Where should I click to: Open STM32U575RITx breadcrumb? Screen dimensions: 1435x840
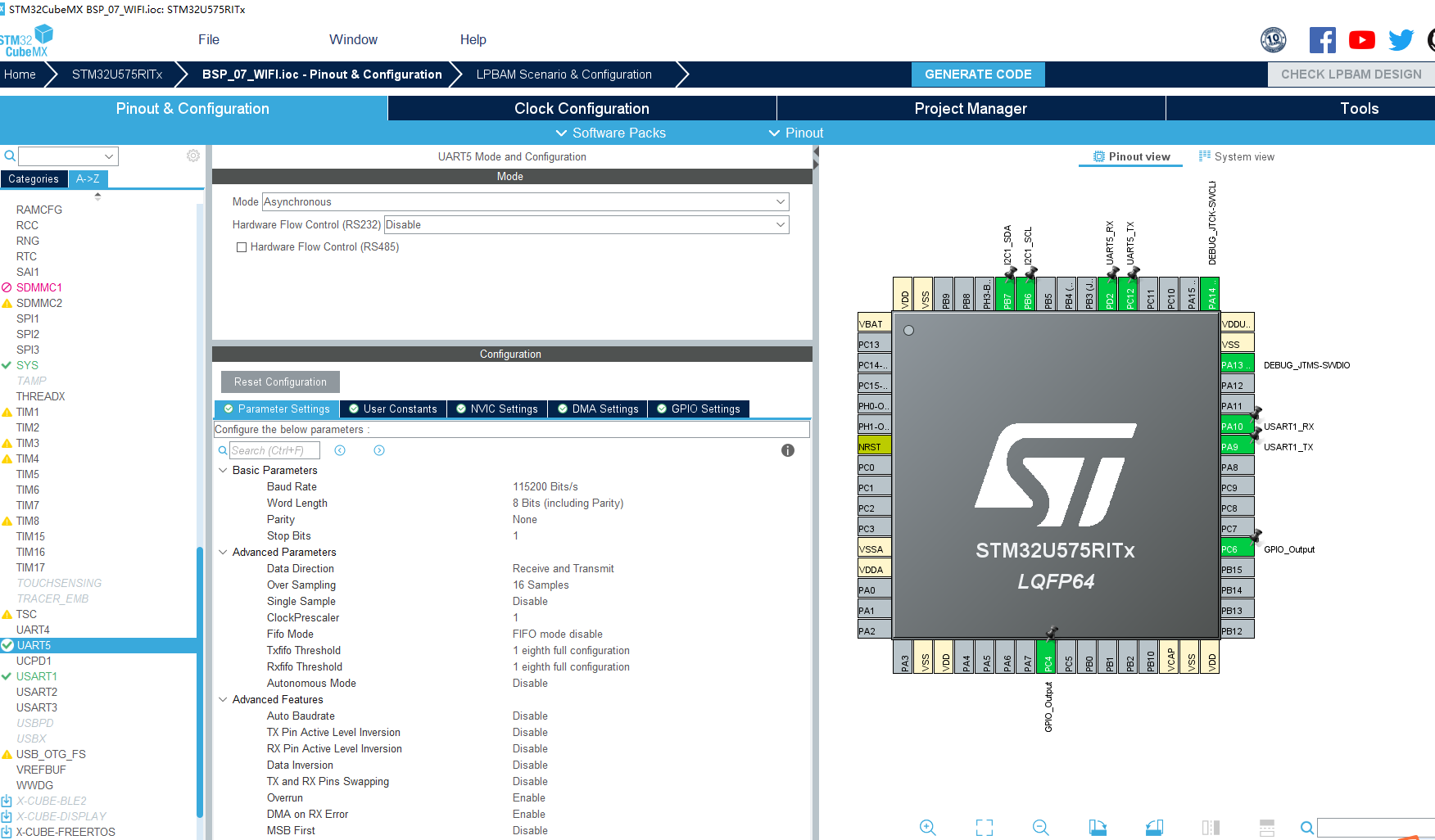coord(117,74)
